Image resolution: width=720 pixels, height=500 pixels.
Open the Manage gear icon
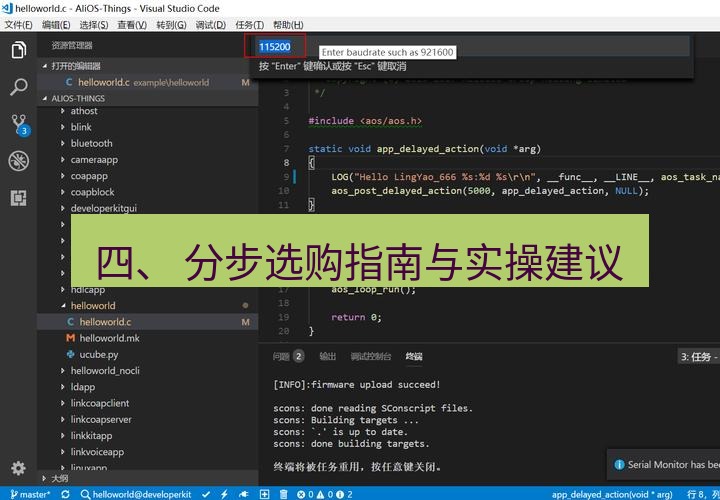(x=18, y=468)
